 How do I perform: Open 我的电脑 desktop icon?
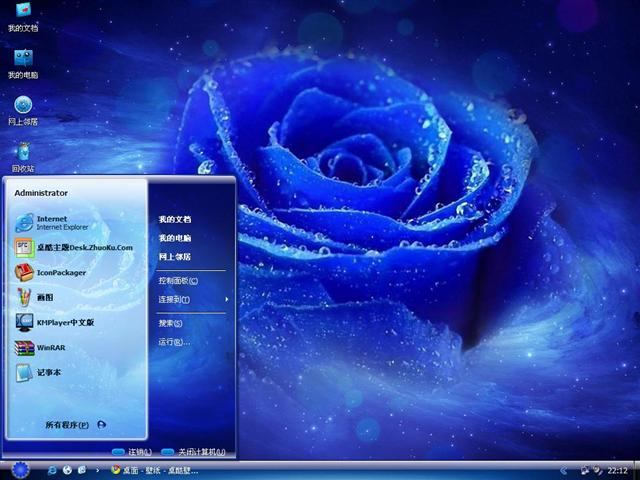point(23,61)
